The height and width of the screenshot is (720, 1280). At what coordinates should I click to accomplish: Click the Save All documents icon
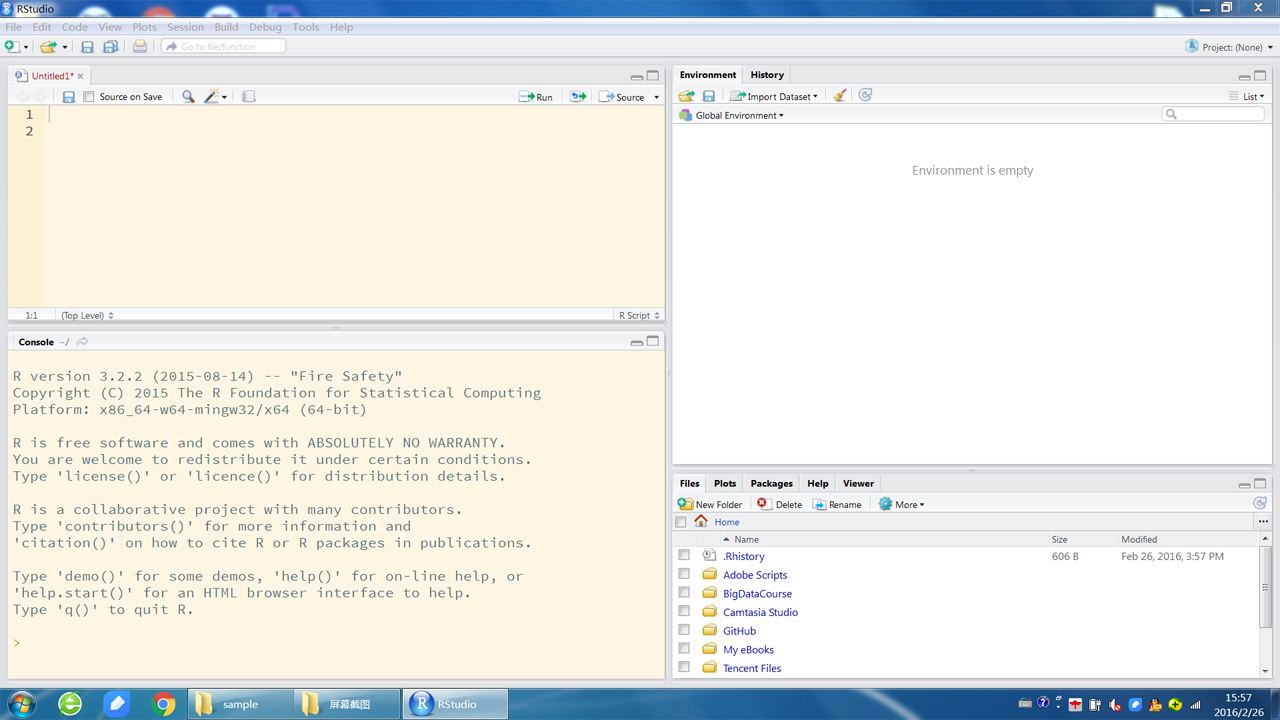110,46
